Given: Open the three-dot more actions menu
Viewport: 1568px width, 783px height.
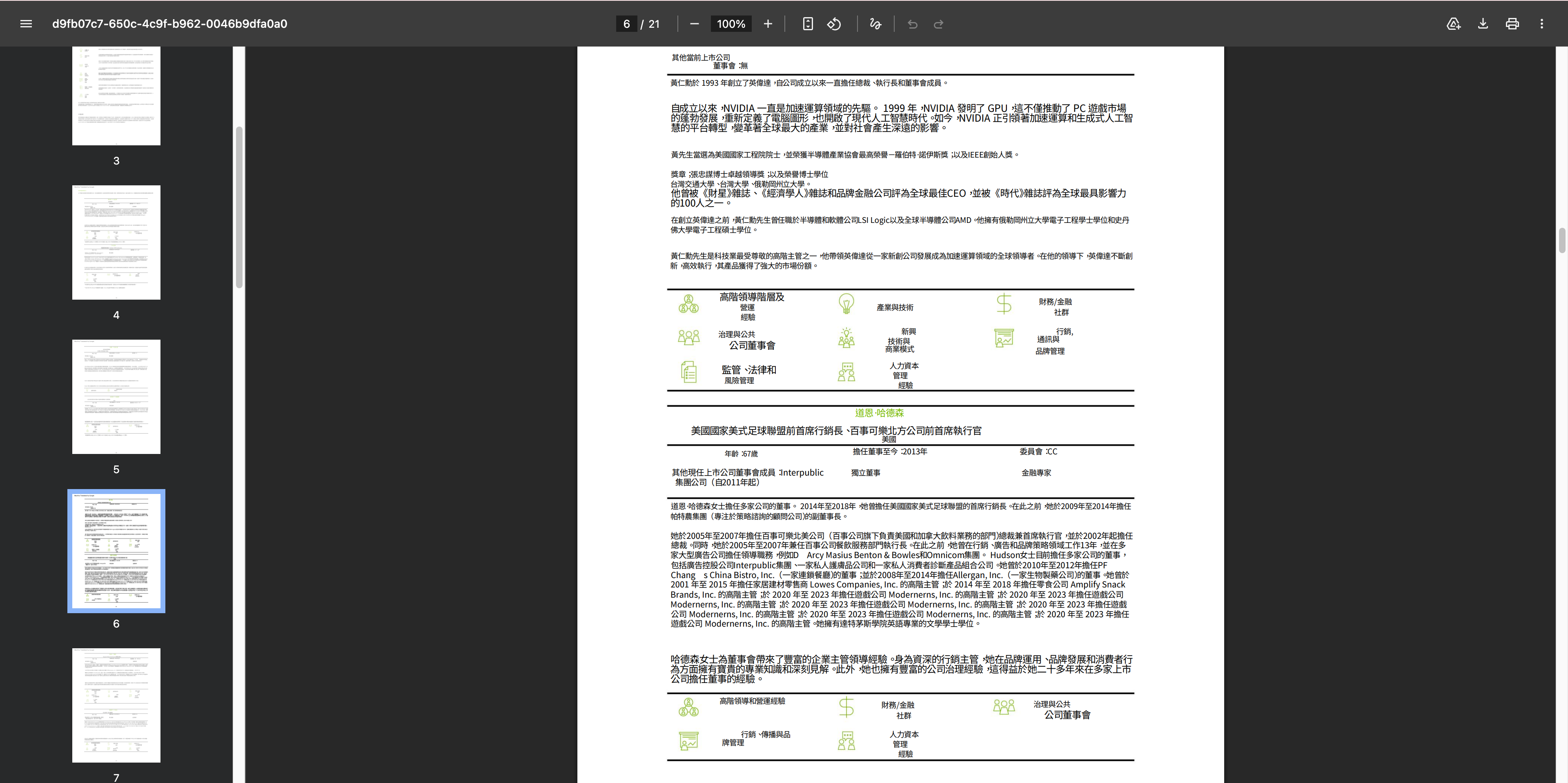Looking at the screenshot, I should point(1541,24).
